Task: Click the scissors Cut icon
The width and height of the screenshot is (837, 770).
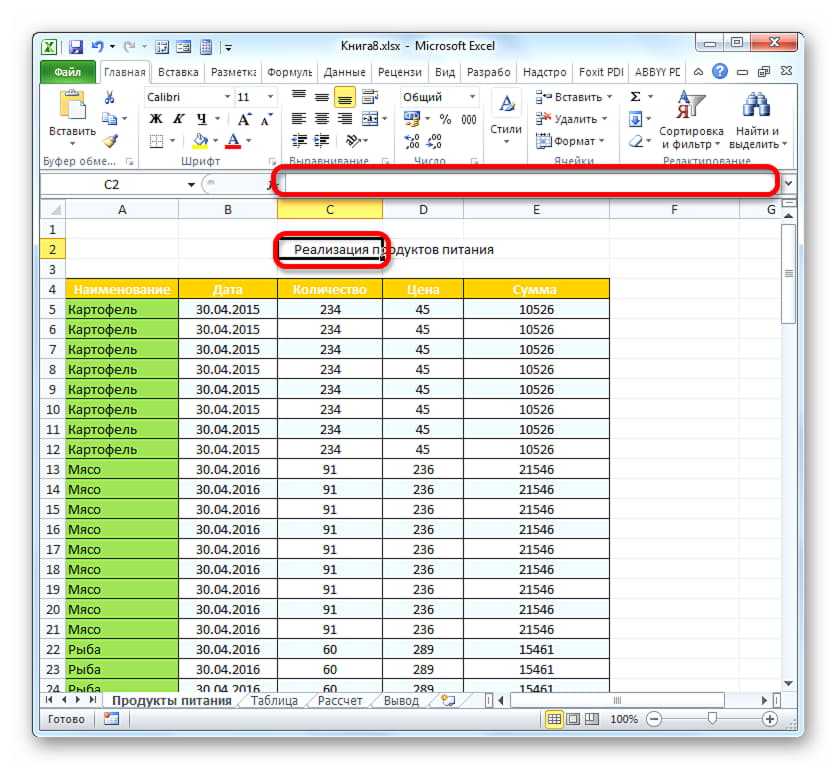Action: (110, 98)
